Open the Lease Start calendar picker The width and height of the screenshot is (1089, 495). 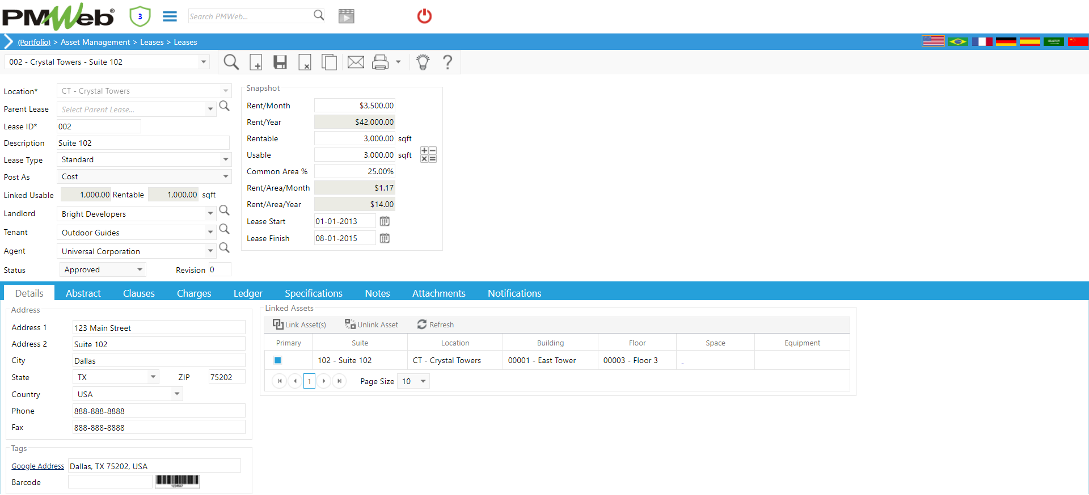[x=384, y=221]
